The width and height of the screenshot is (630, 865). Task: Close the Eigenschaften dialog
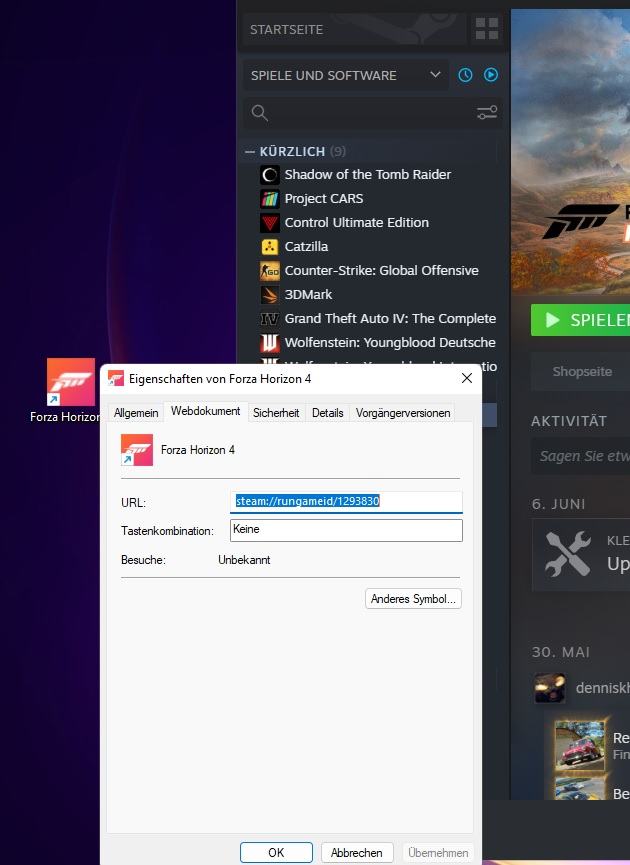coord(467,378)
